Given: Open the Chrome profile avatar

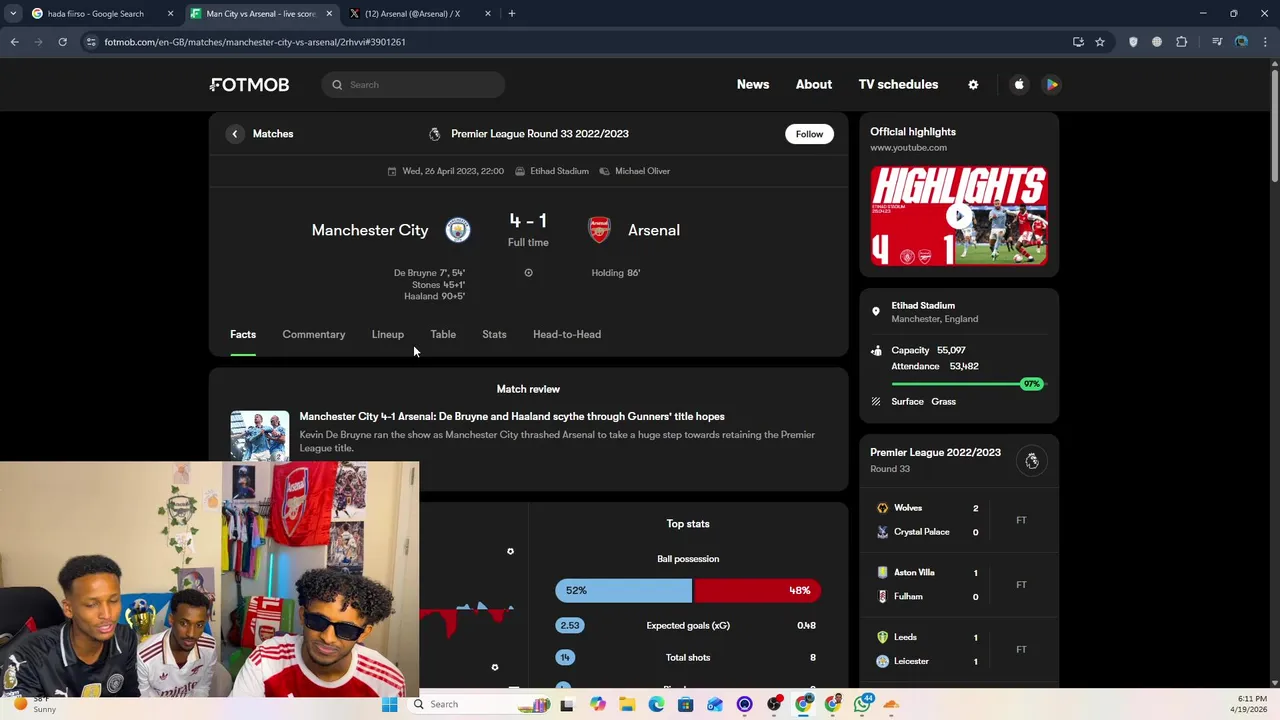Looking at the screenshot, I should (x=1241, y=42).
